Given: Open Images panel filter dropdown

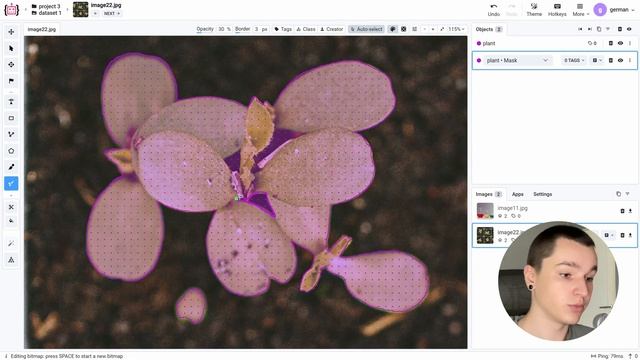Looking at the screenshot, I should [x=628, y=194].
